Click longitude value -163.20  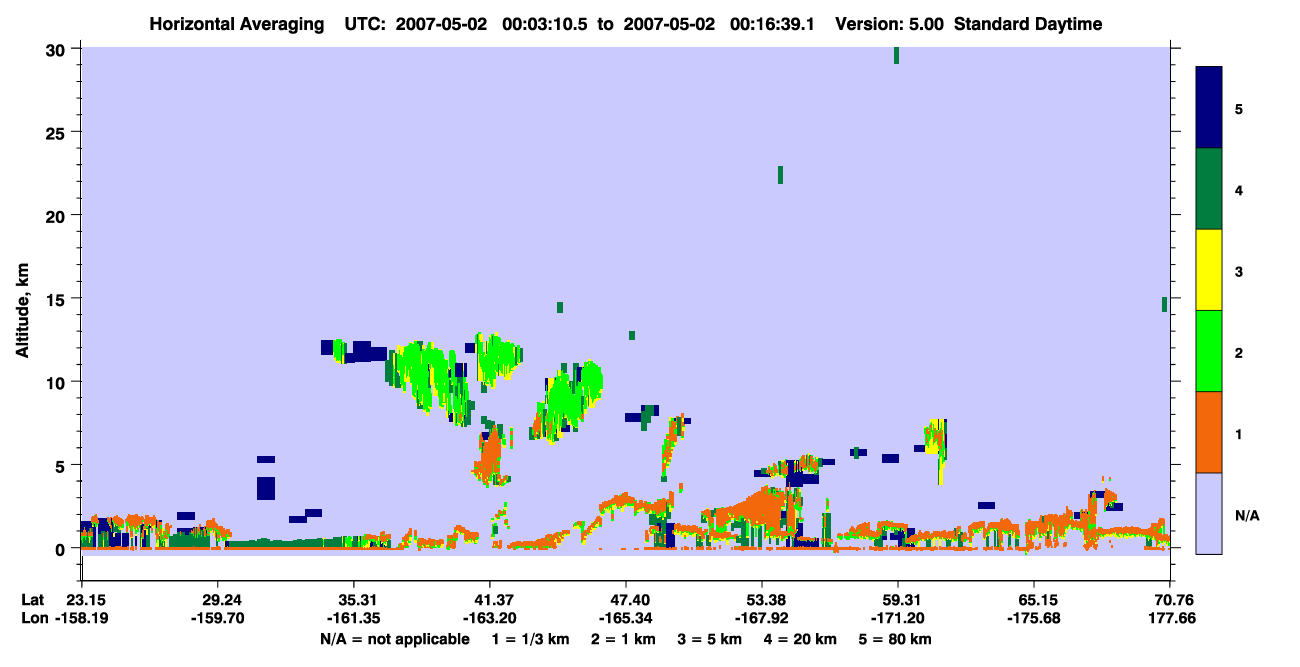coord(489,619)
